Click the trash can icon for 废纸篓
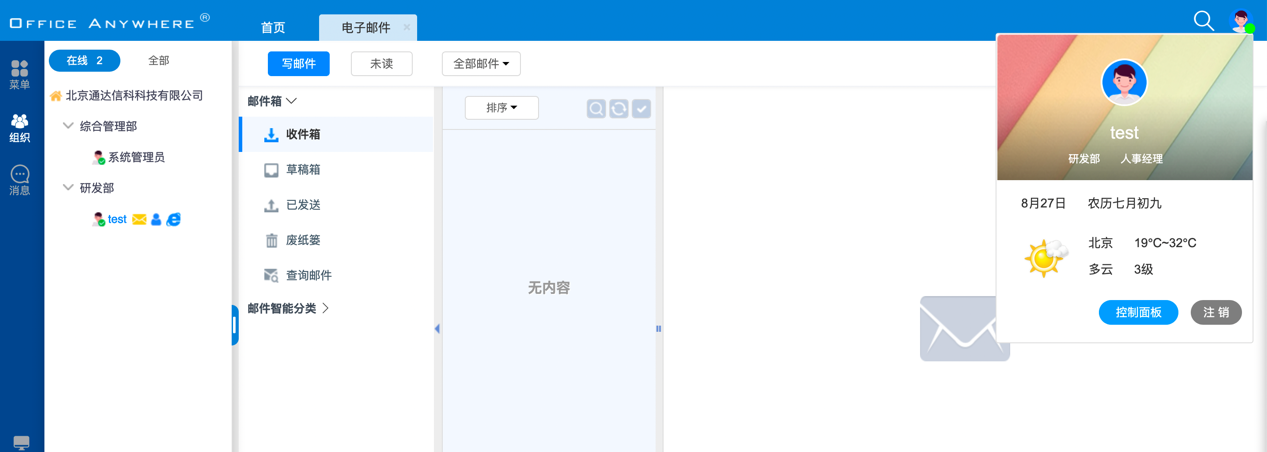The image size is (1267, 452). click(x=271, y=240)
